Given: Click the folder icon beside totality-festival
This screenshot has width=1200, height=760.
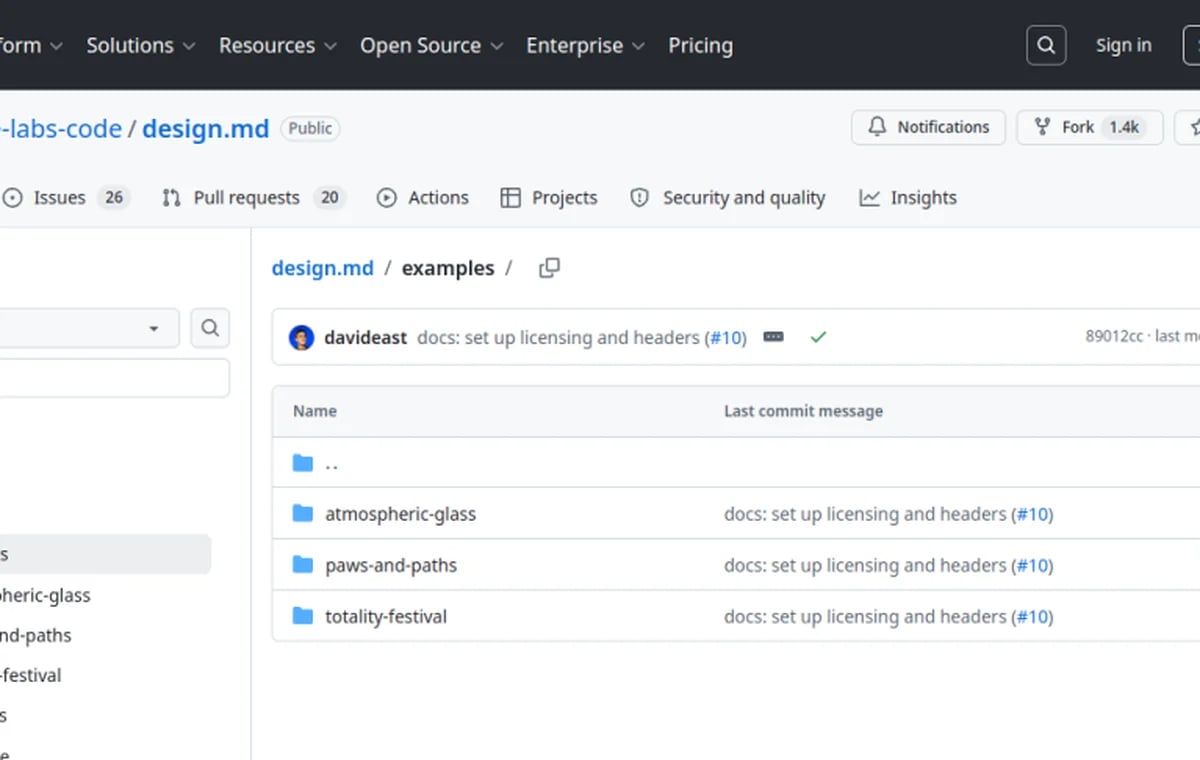Looking at the screenshot, I should click(x=302, y=616).
